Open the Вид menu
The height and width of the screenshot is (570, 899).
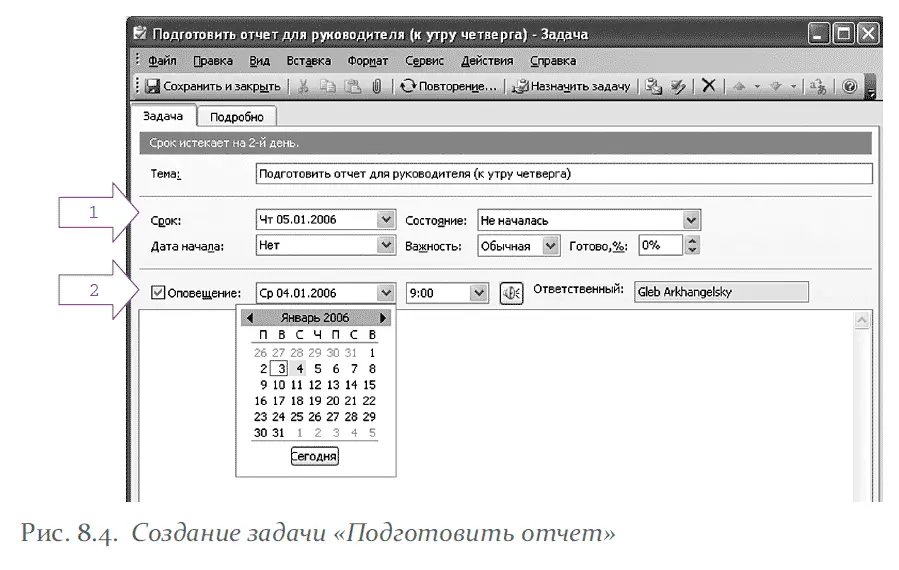click(259, 60)
